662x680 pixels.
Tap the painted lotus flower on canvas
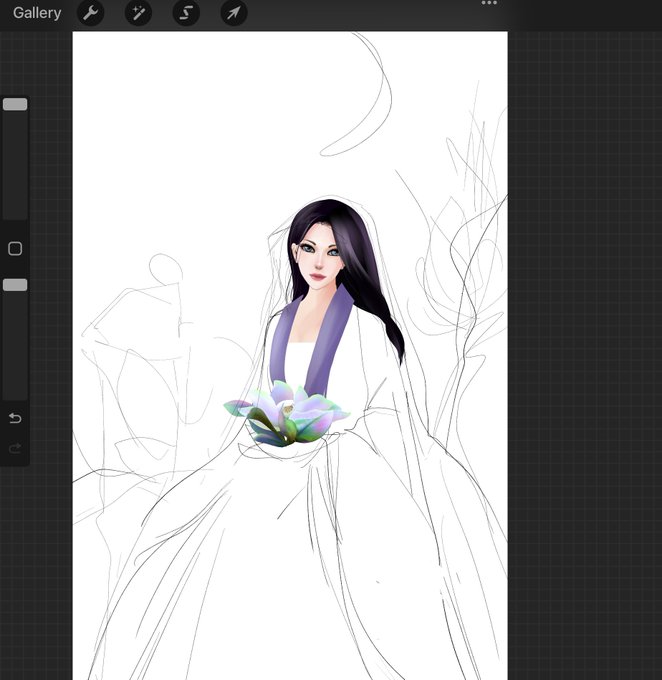tap(286, 414)
